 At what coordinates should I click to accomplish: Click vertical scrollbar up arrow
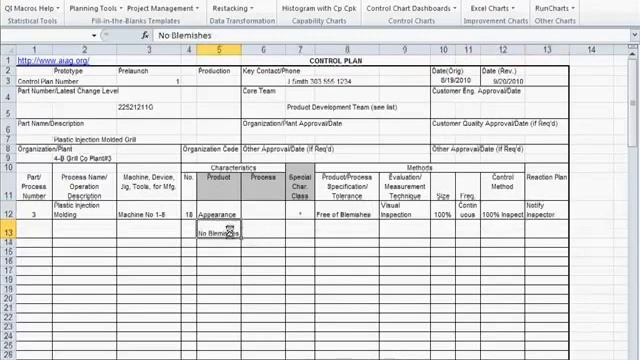pos(633,53)
